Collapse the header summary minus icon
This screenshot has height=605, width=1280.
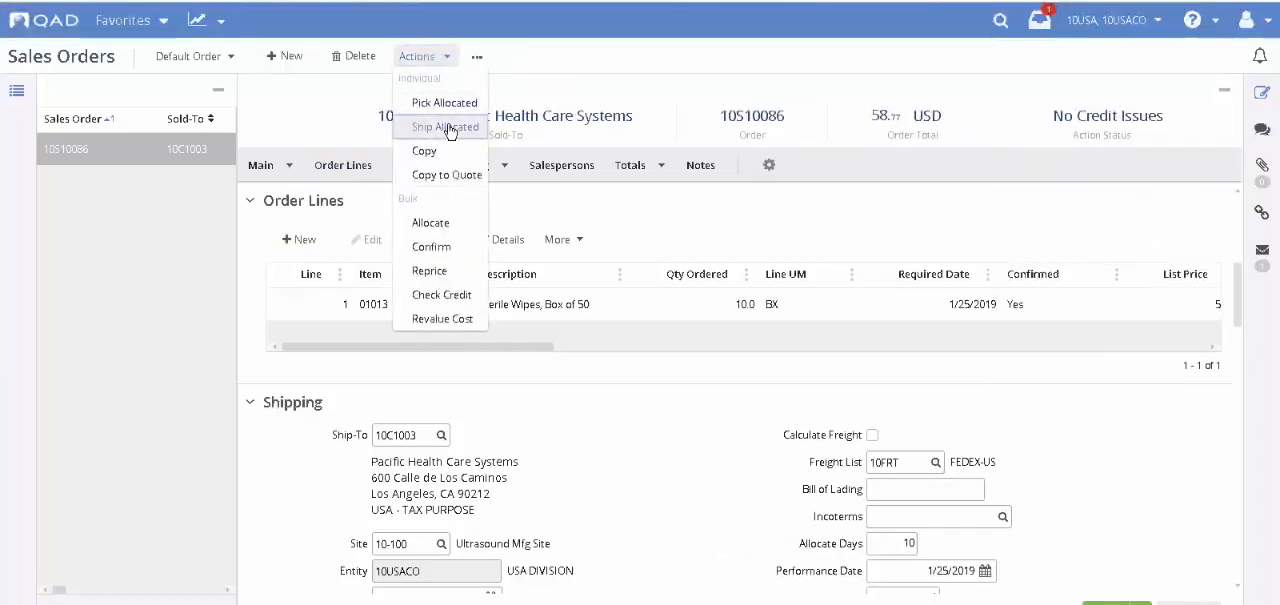tap(1224, 90)
